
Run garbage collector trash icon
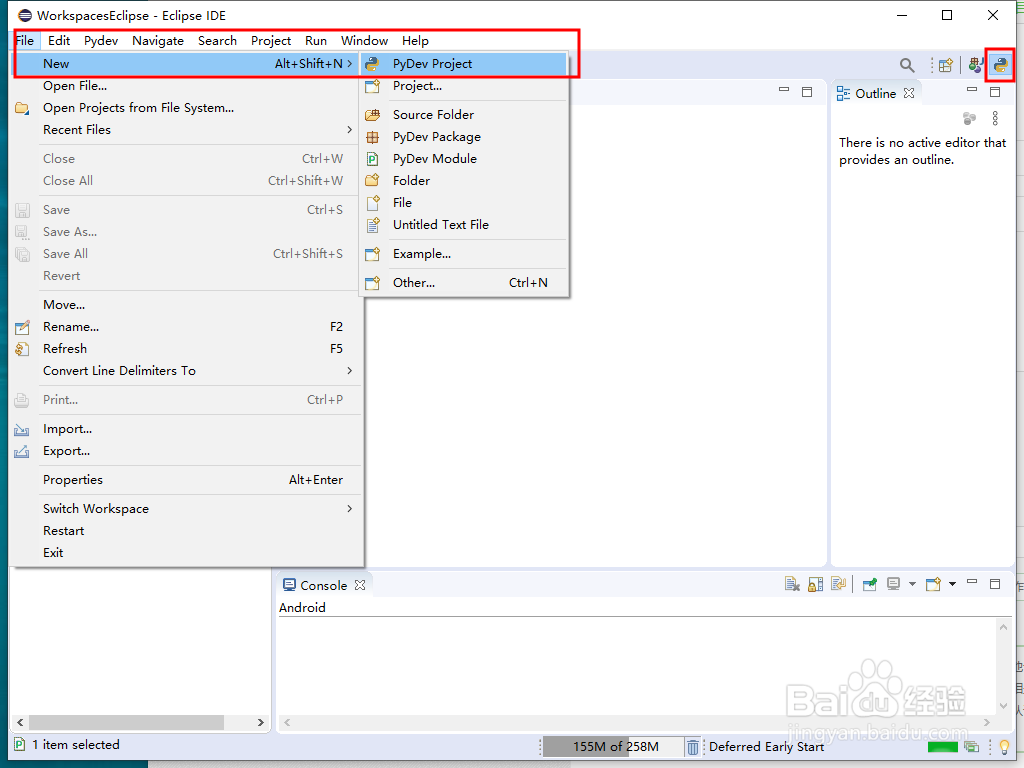[693, 746]
